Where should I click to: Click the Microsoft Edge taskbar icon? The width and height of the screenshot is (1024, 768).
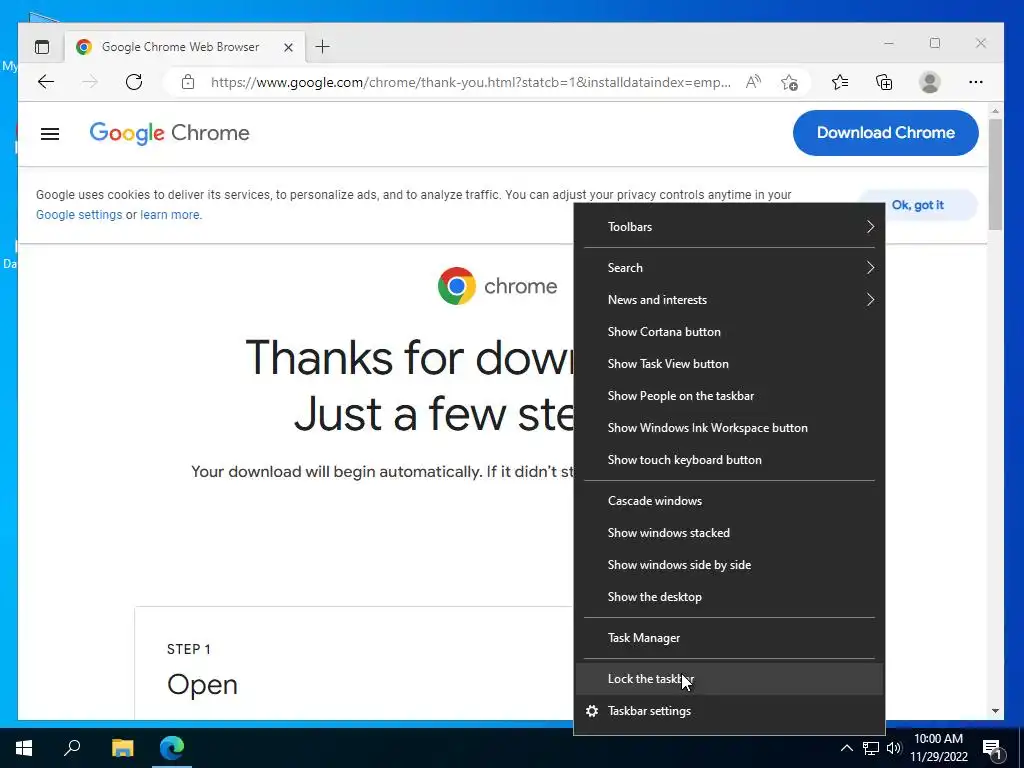click(172, 748)
